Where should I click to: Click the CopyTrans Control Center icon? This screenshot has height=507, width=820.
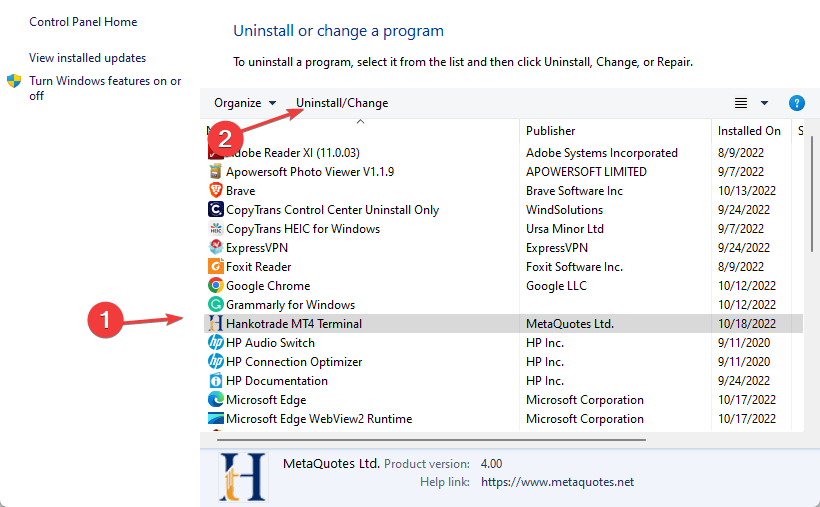215,209
